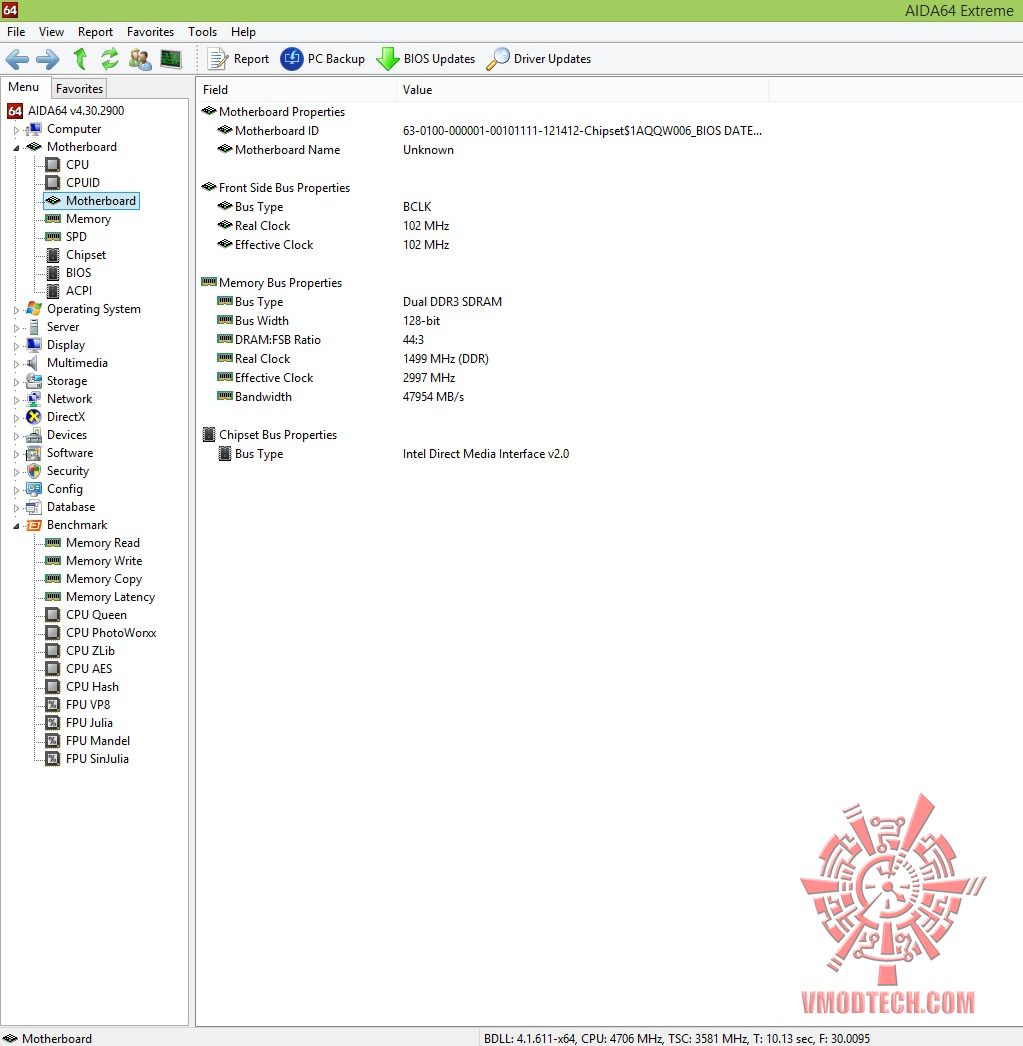Image resolution: width=1023 pixels, height=1046 pixels.
Task: Click the Field column header
Action: pos(296,89)
